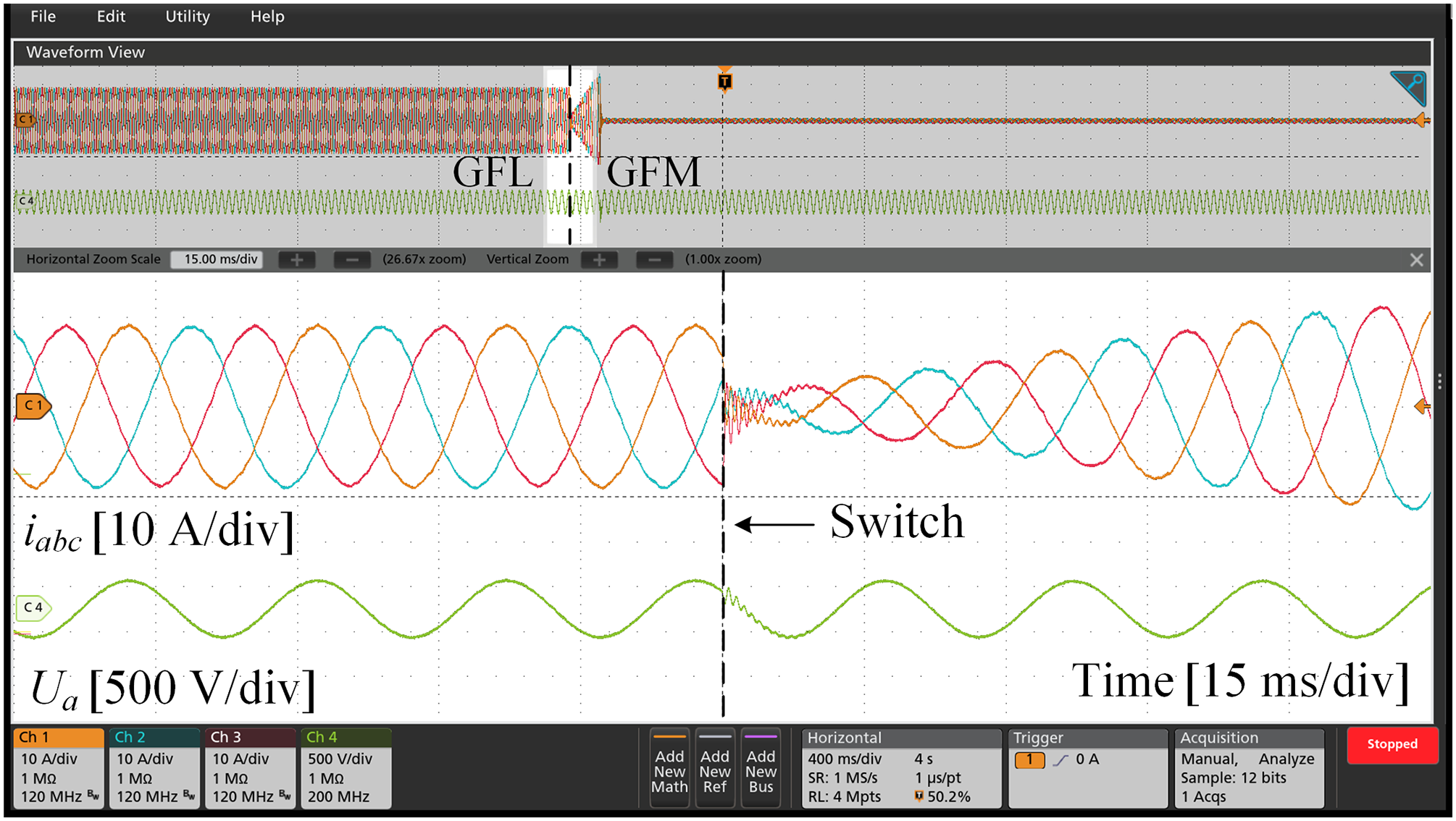Open the Ch 4 settings badge
The height and width of the screenshot is (821, 1456).
coord(346,768)
